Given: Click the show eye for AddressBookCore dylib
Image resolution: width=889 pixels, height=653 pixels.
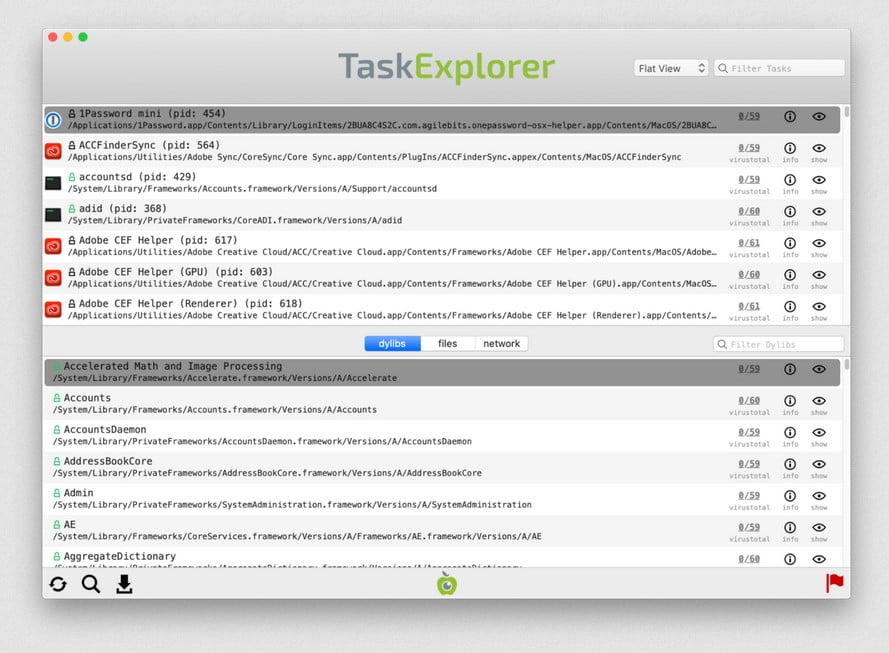Looking at the screenshot, I should [x=819, y=464].
